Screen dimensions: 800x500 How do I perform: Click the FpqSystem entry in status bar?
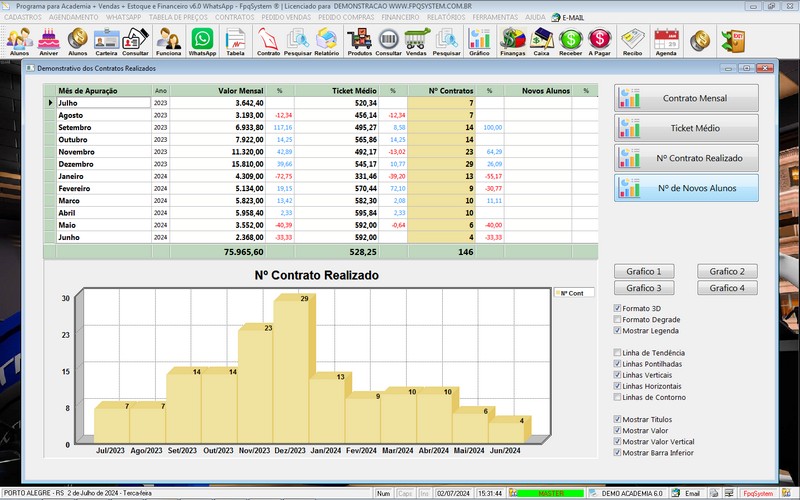point(758,493)
